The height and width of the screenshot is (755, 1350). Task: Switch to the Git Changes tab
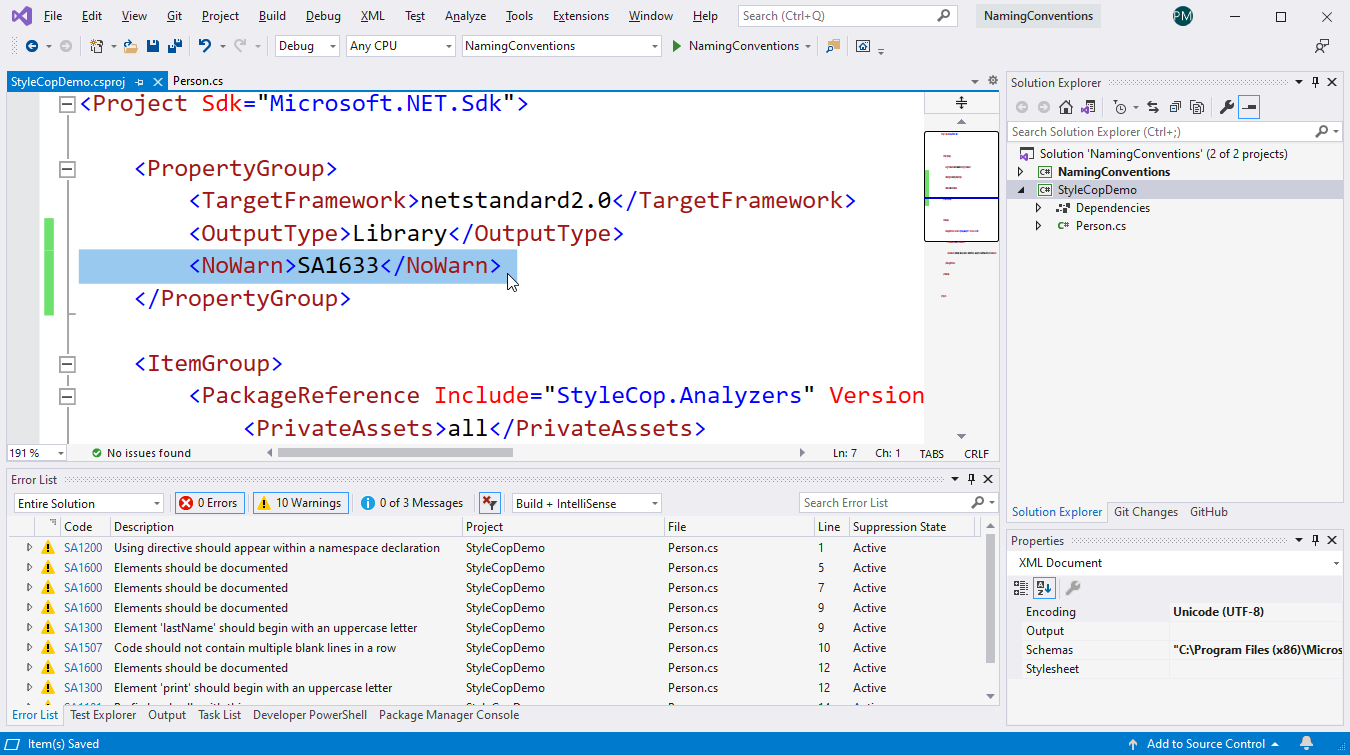[1146, 512]
